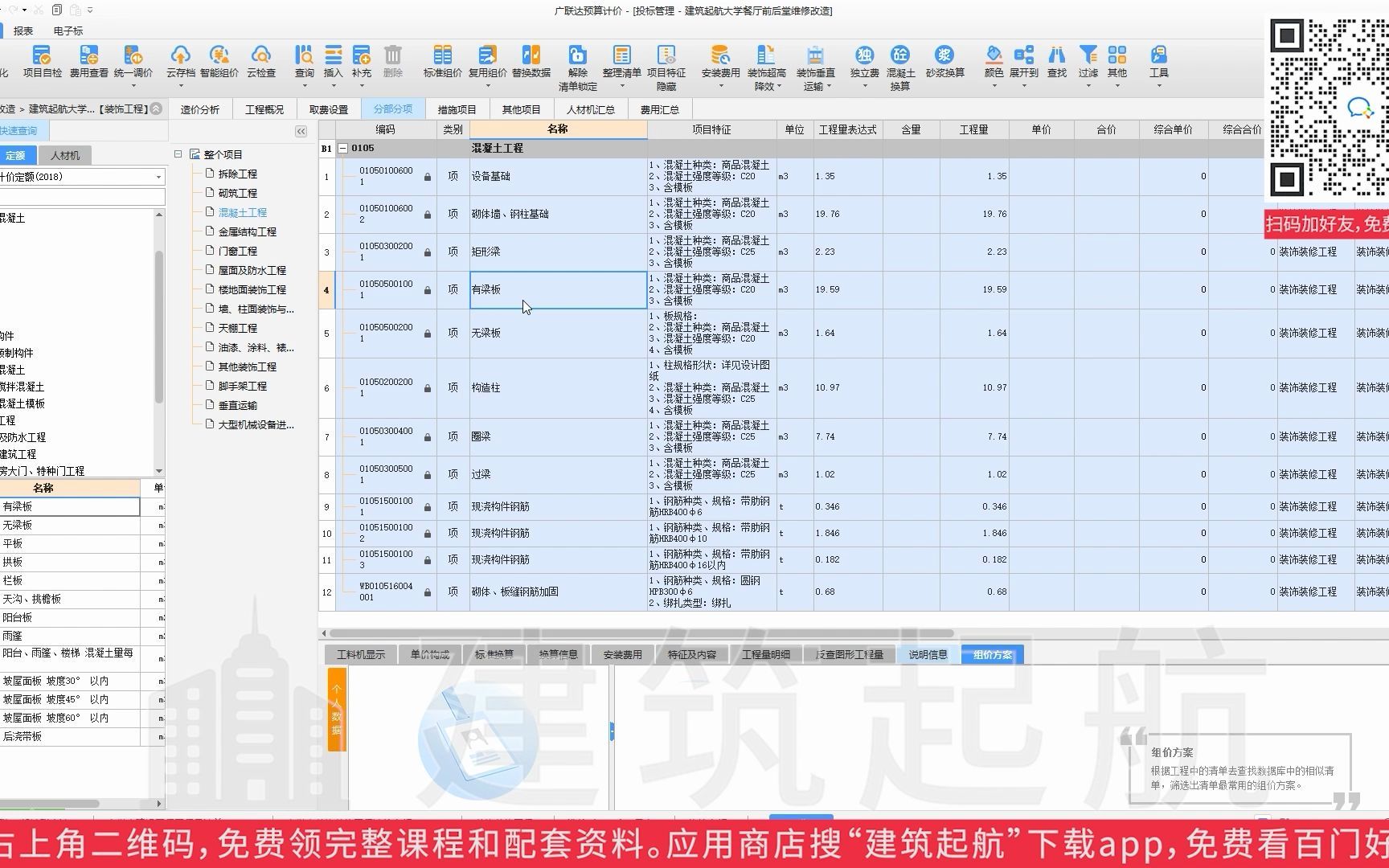This screenshot has width=1389, height=868.
Task: Open the 计价定额(2018) combo box
Action: pos(81,177)
